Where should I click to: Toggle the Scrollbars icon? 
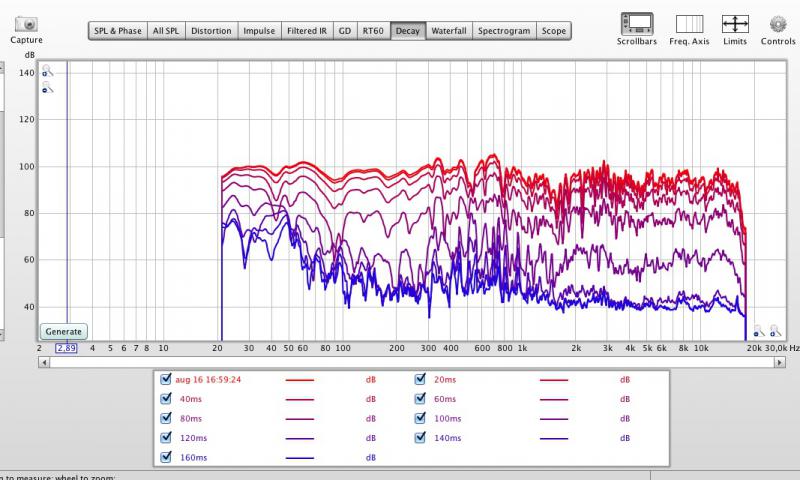pyautogui.click(x=637, y=24)
